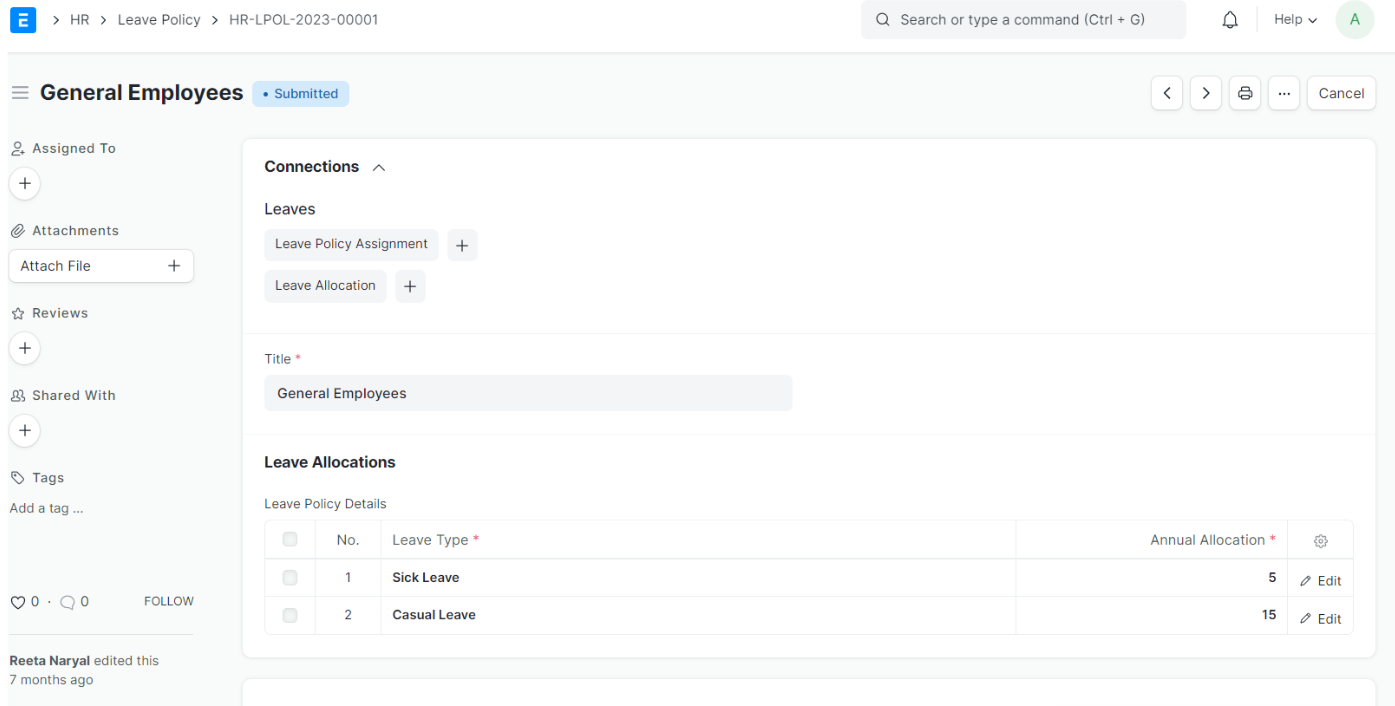Screen dimensions: 1395x706
Task: Click the Cancel button
Action: [x=1341, y=93]
